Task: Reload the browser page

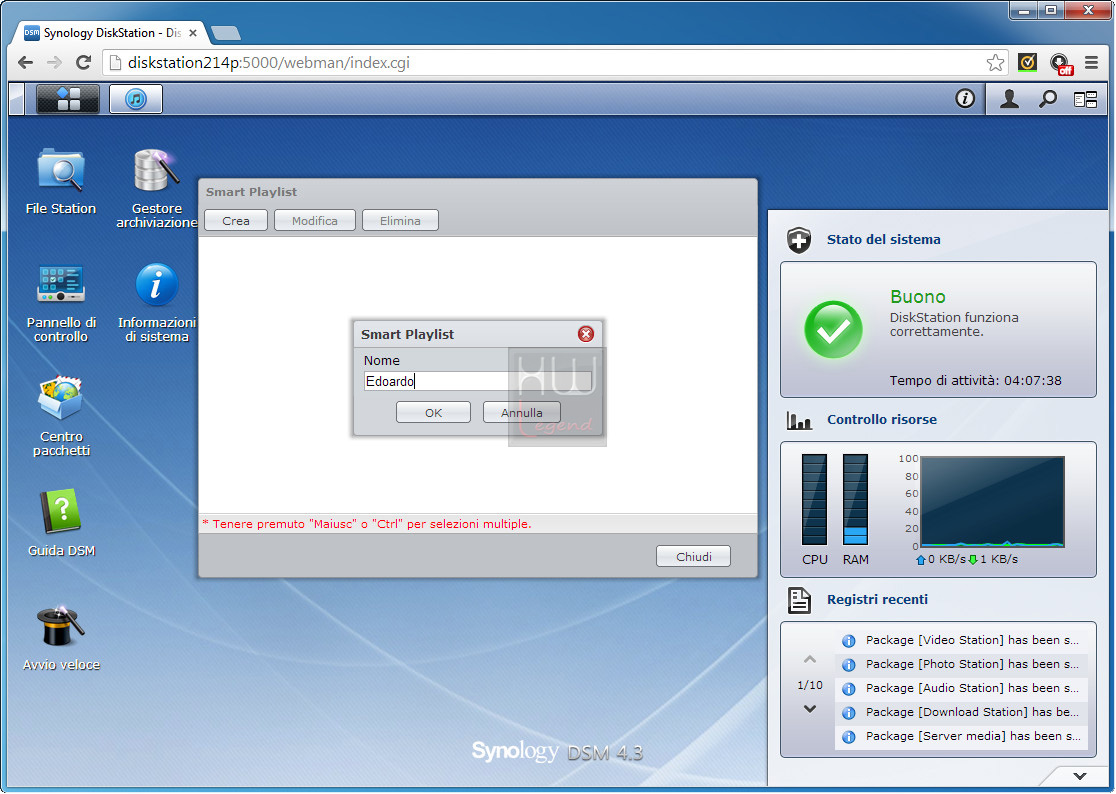Action: pyautogui.click(x=83, y=63)
